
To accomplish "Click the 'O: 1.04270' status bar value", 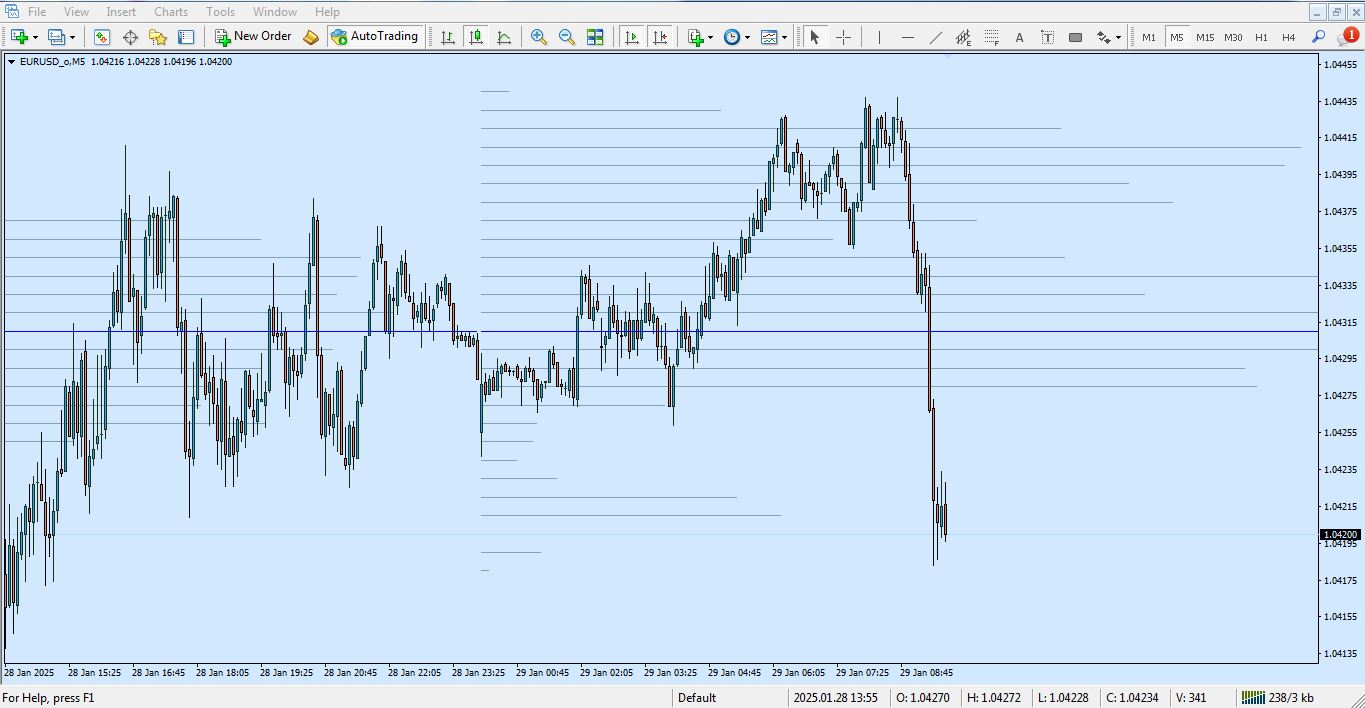I will pos(922,698).
